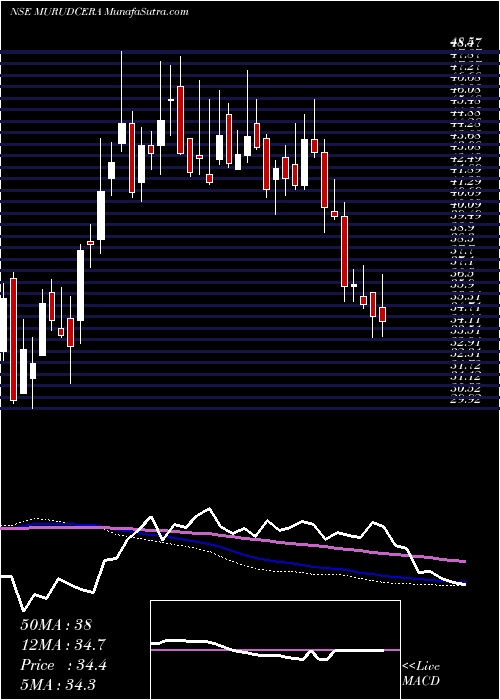Click the 31.12 price axis label
This screenshot has width=500, height=700.
[466, 377]
